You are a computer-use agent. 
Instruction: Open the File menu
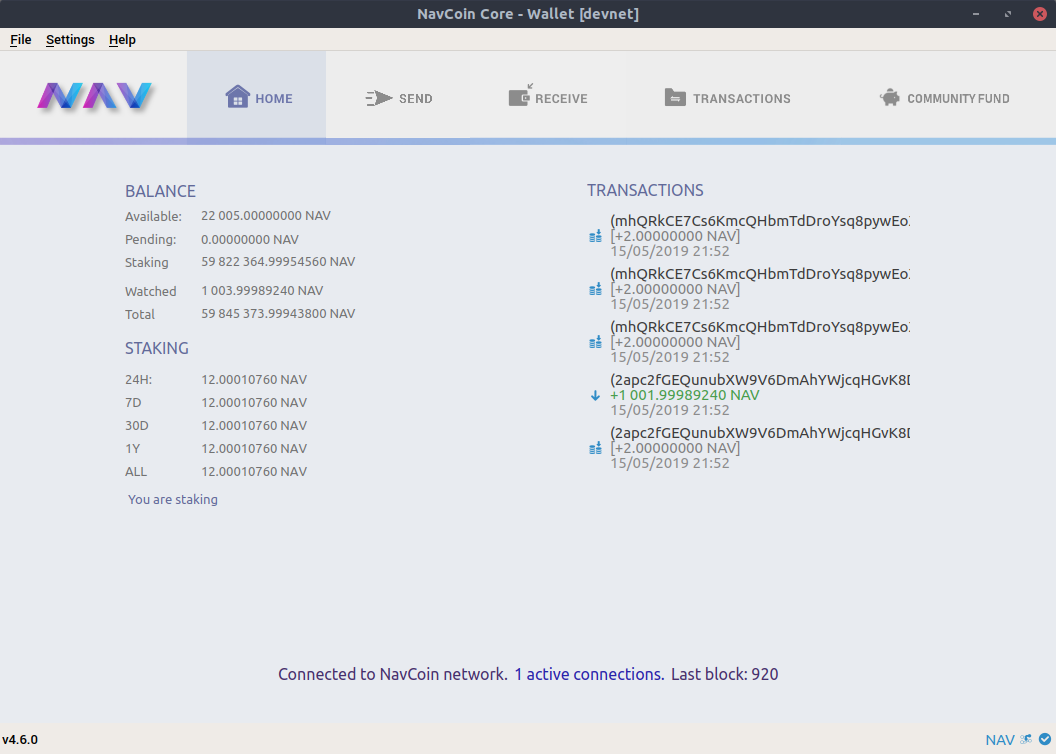pos(20,40)
